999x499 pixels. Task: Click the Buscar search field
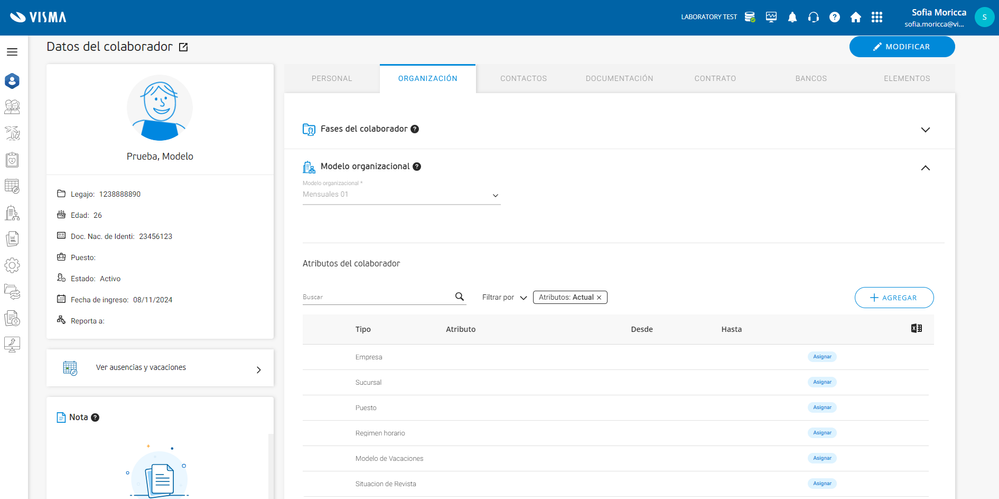pyautogui.click(x=377, y=297)
